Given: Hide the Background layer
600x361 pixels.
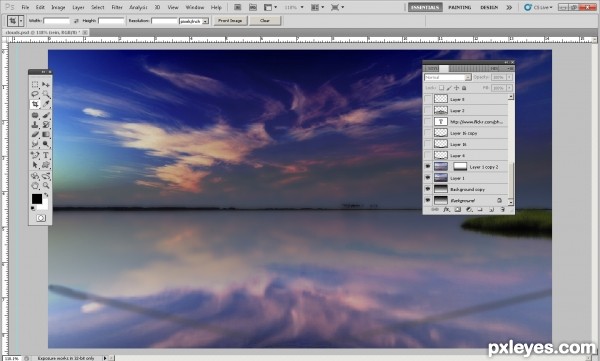Looking at the screenshot, I should pyautogui.click(x=428, y=200).
